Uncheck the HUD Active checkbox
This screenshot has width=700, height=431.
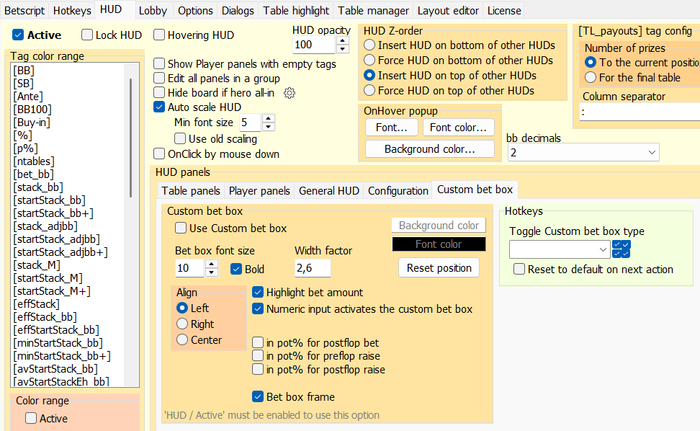18,35
